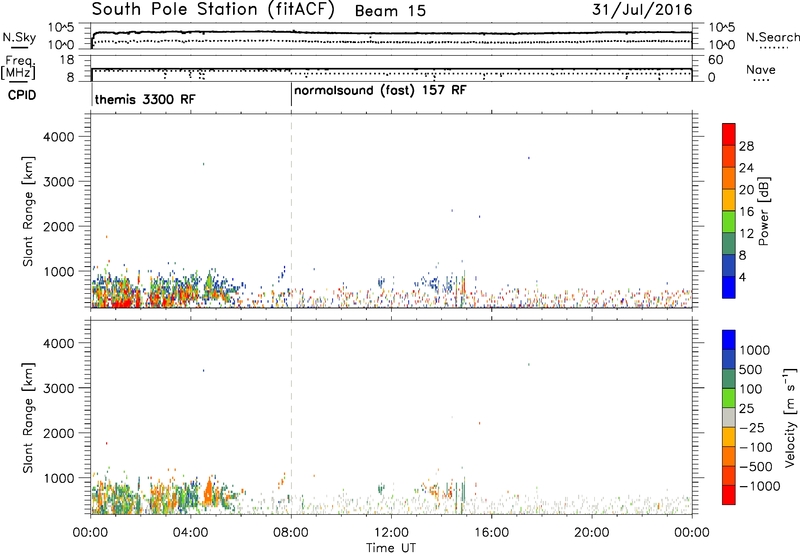
Task: Click the "1000" tick in the velocity panel range axis
Action: pyautogui.click(x=59, y=478)
